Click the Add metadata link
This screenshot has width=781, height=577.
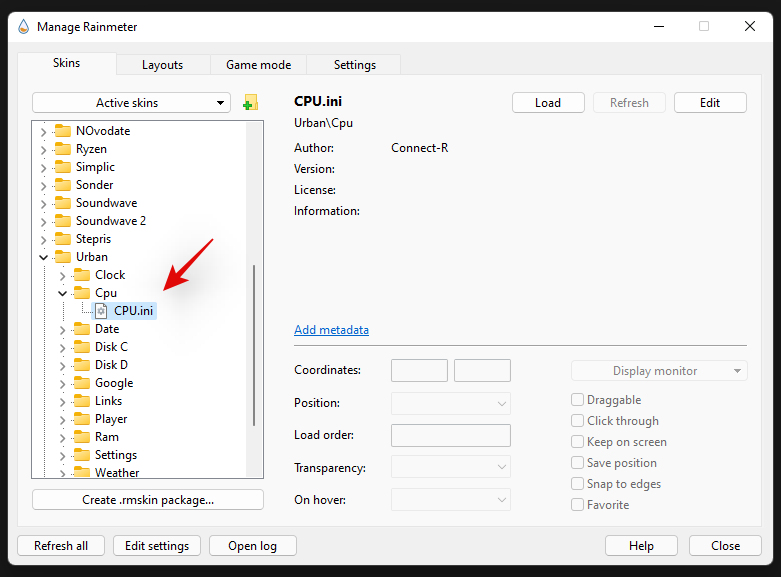pos(331,330)
